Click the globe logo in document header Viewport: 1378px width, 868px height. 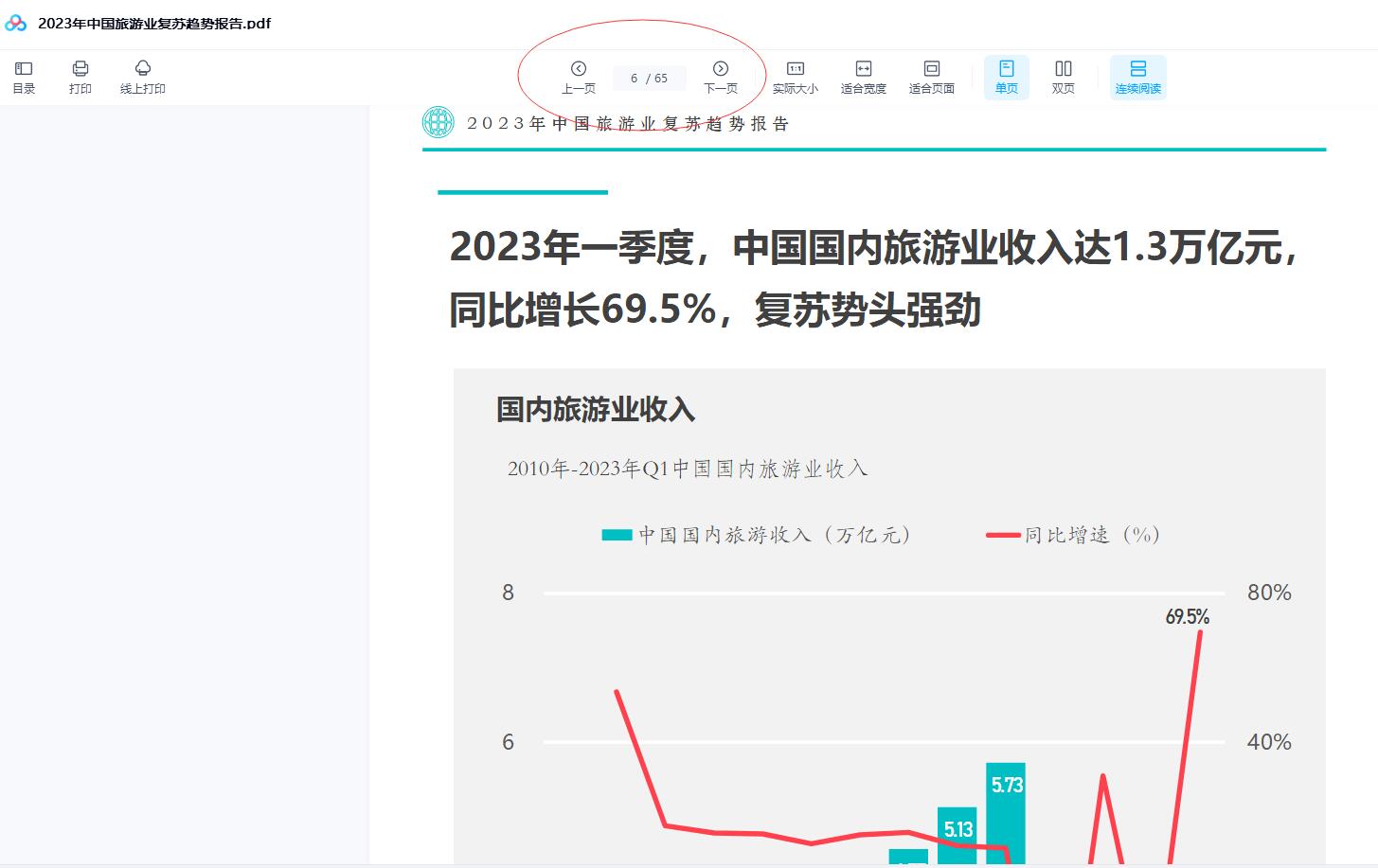coord(438,122)
